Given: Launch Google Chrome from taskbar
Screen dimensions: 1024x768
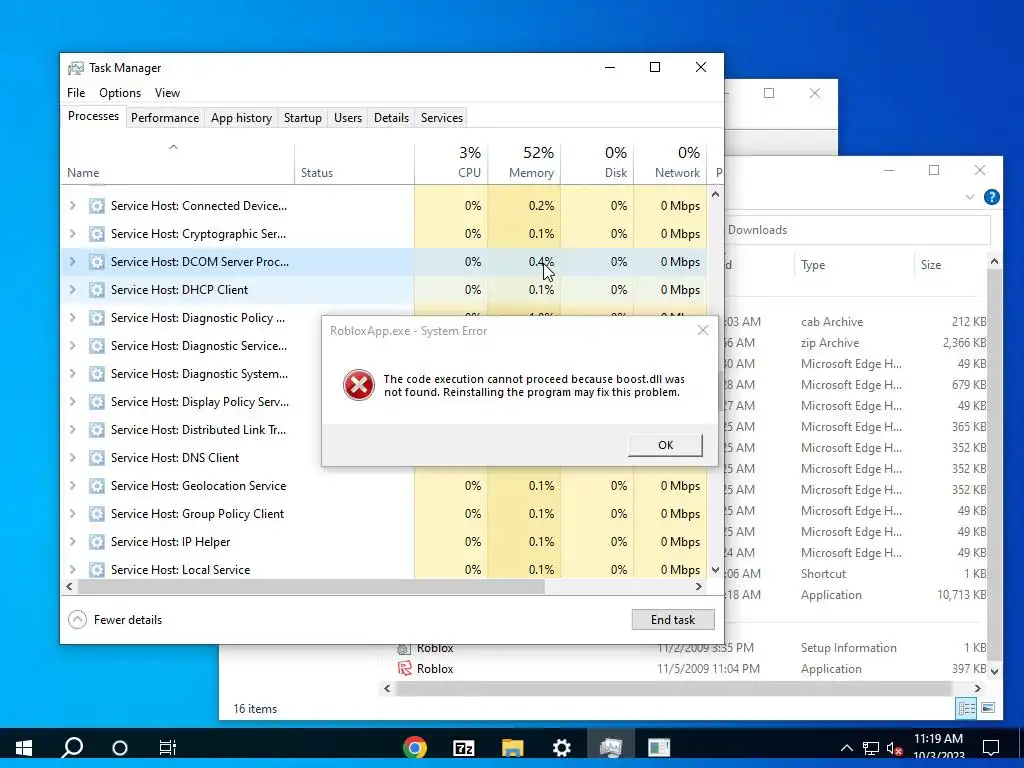Looking at the screenshot, I should coord(415,747).
